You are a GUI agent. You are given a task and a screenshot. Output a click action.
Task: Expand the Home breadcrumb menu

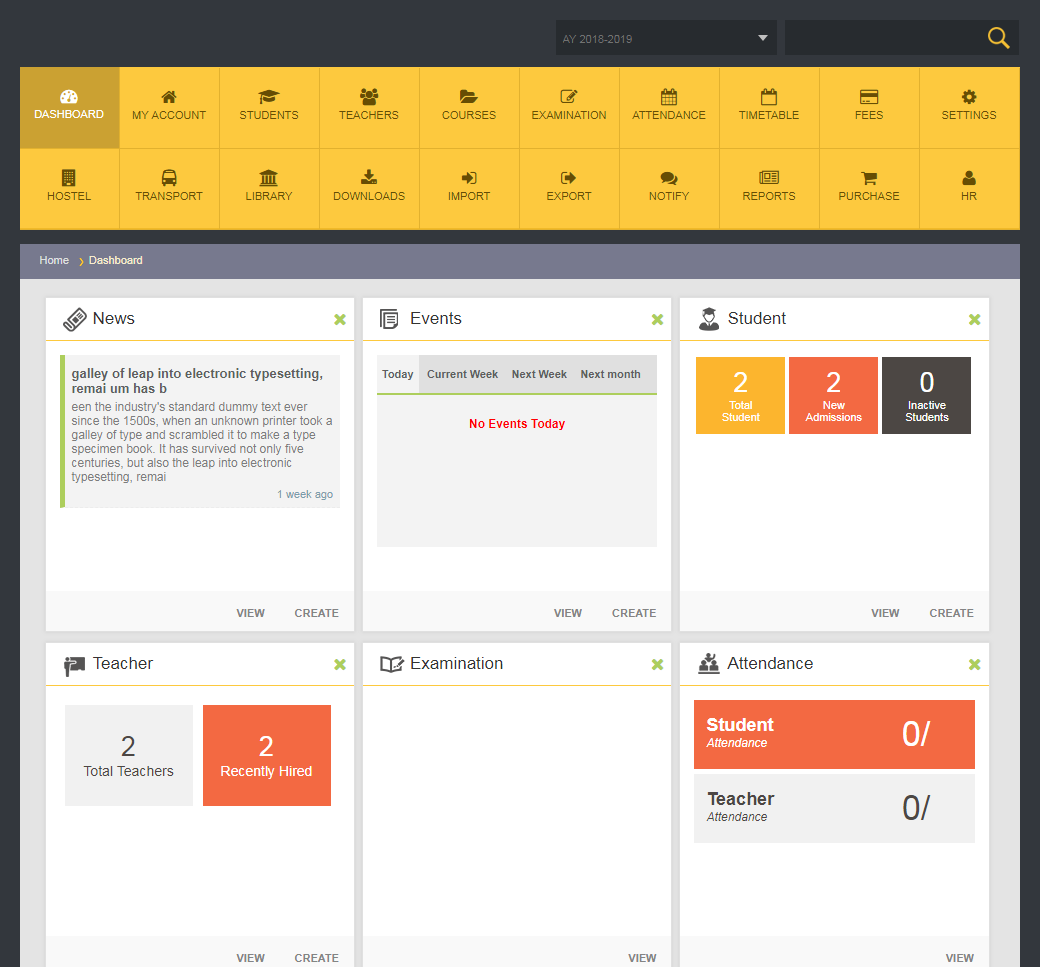click(x=54, y=260)
